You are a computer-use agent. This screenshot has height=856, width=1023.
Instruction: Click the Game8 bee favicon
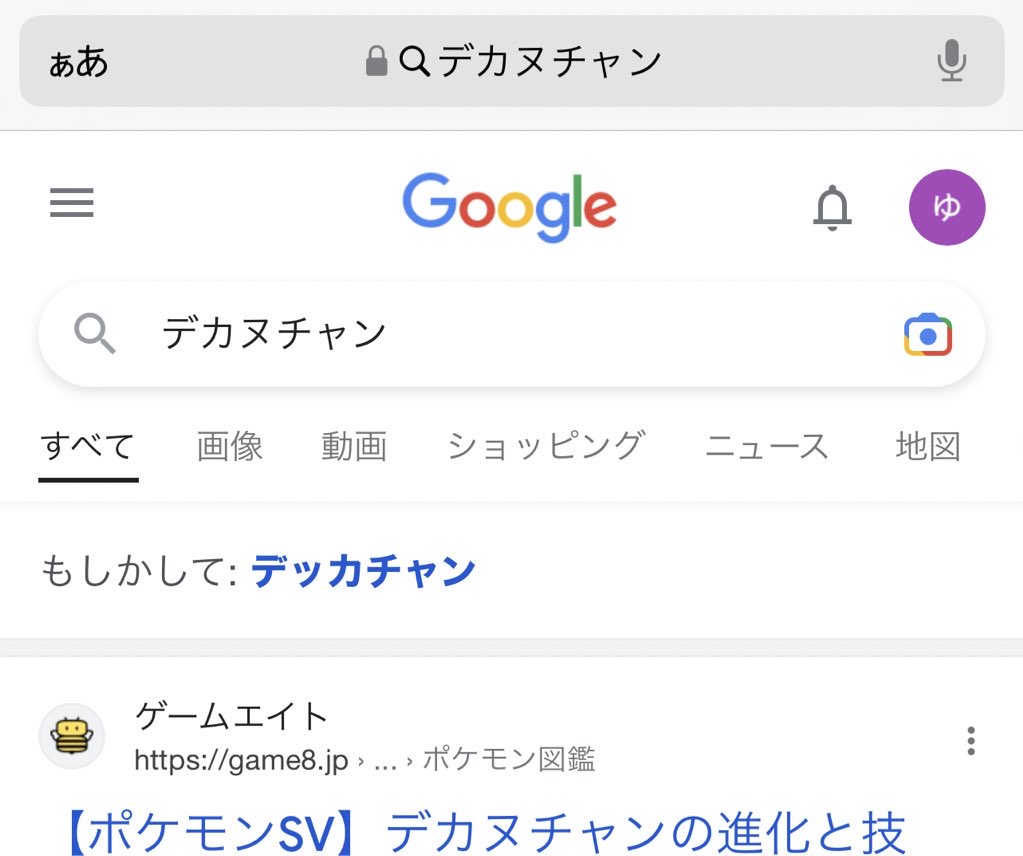[72, 736]
